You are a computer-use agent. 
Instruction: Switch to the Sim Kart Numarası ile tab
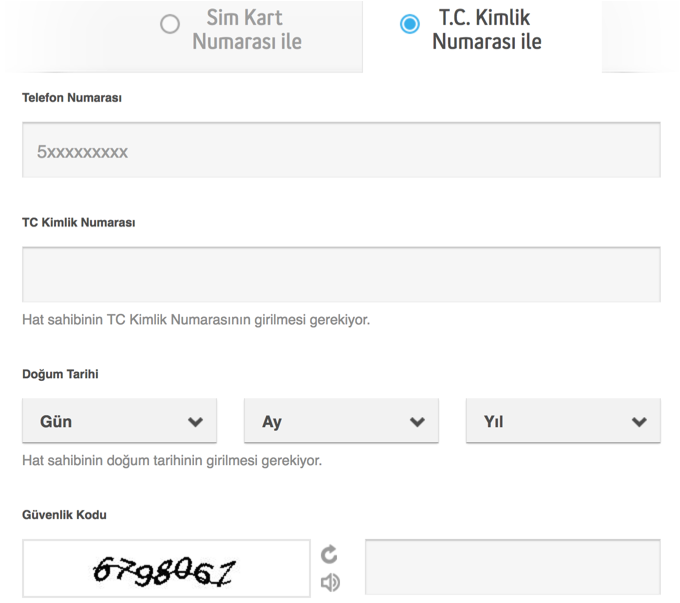232,30
